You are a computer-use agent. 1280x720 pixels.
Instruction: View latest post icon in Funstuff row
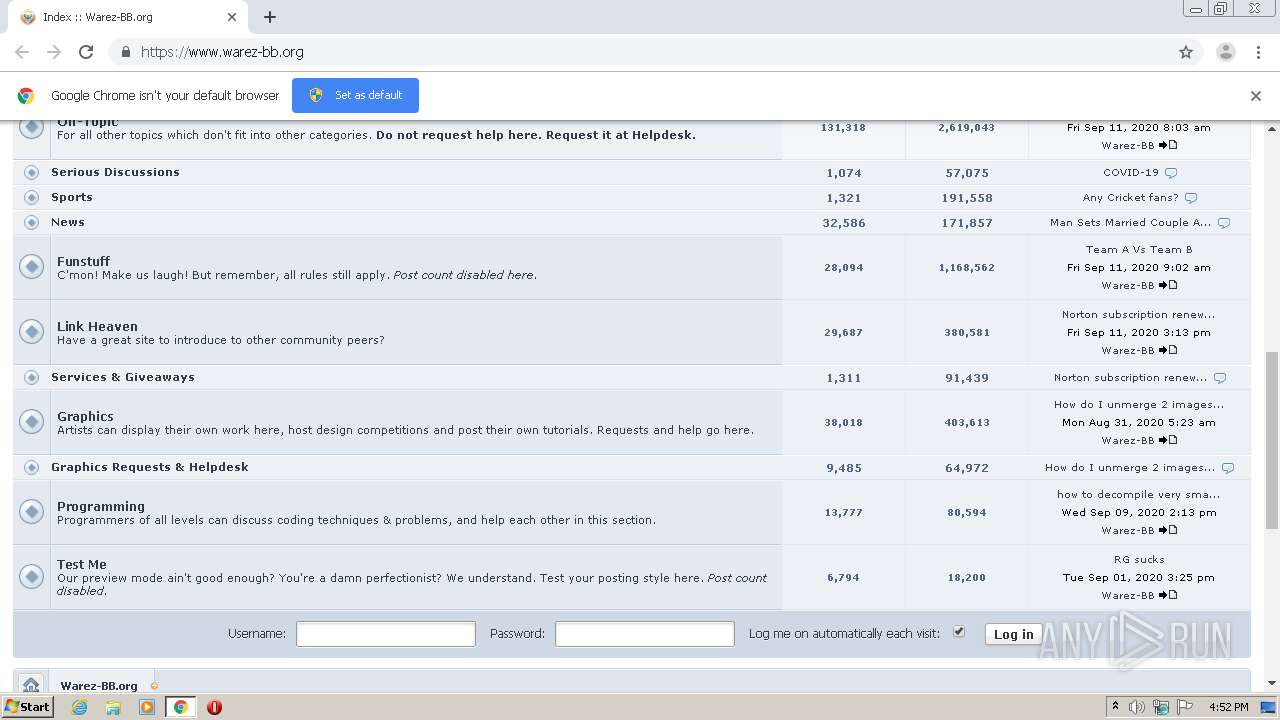(1168, 285)
